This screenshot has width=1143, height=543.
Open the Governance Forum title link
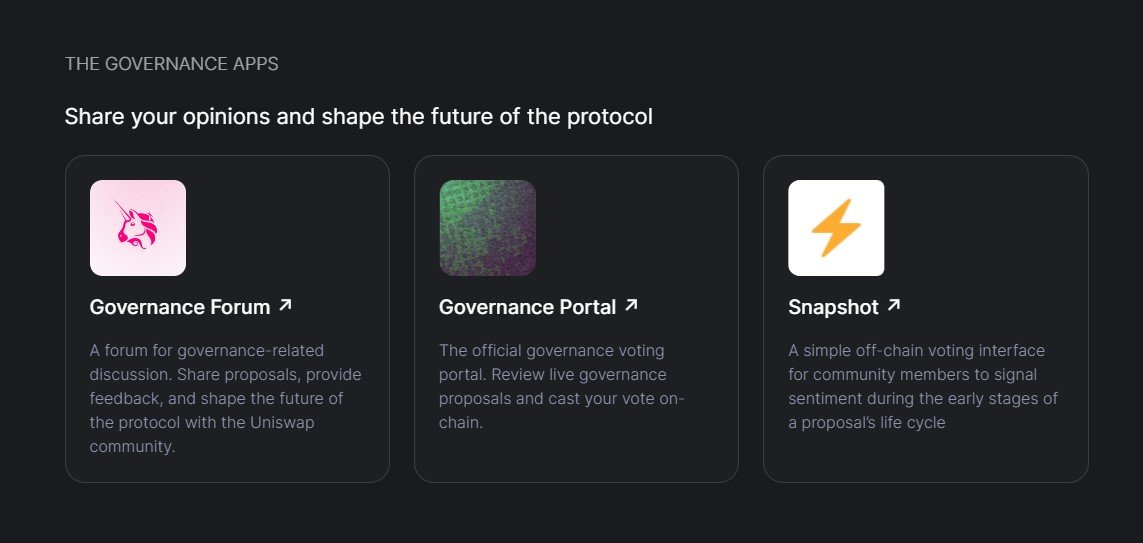point(180,307)
